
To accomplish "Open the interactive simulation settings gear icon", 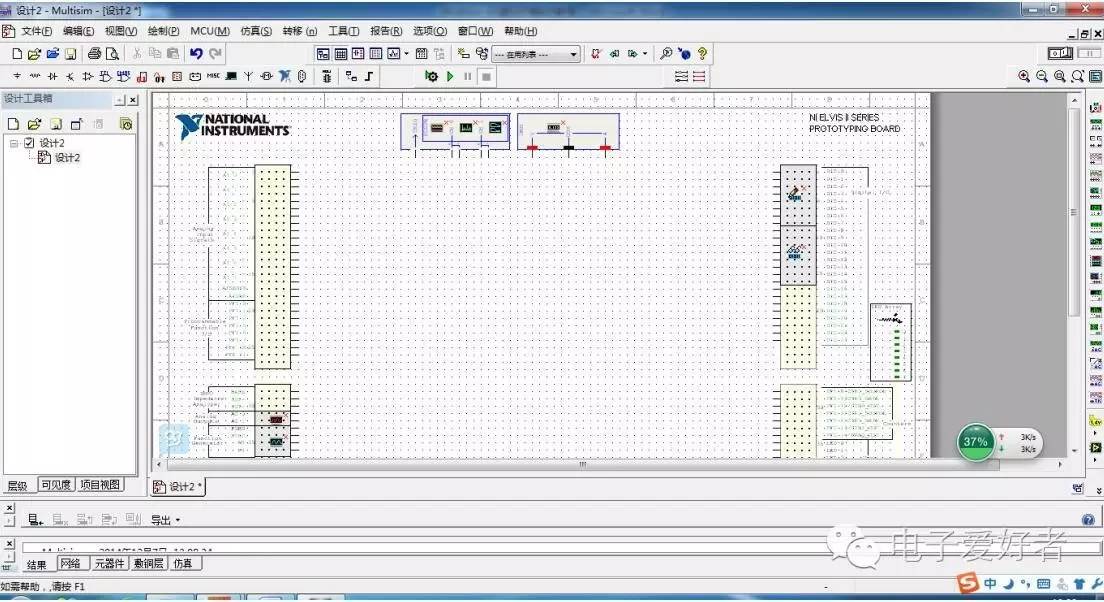I will tap(431, 76).
